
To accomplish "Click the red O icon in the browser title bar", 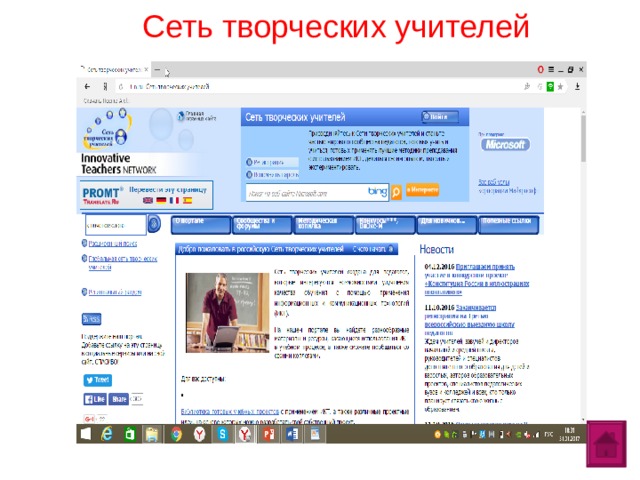I will (540, 70).
